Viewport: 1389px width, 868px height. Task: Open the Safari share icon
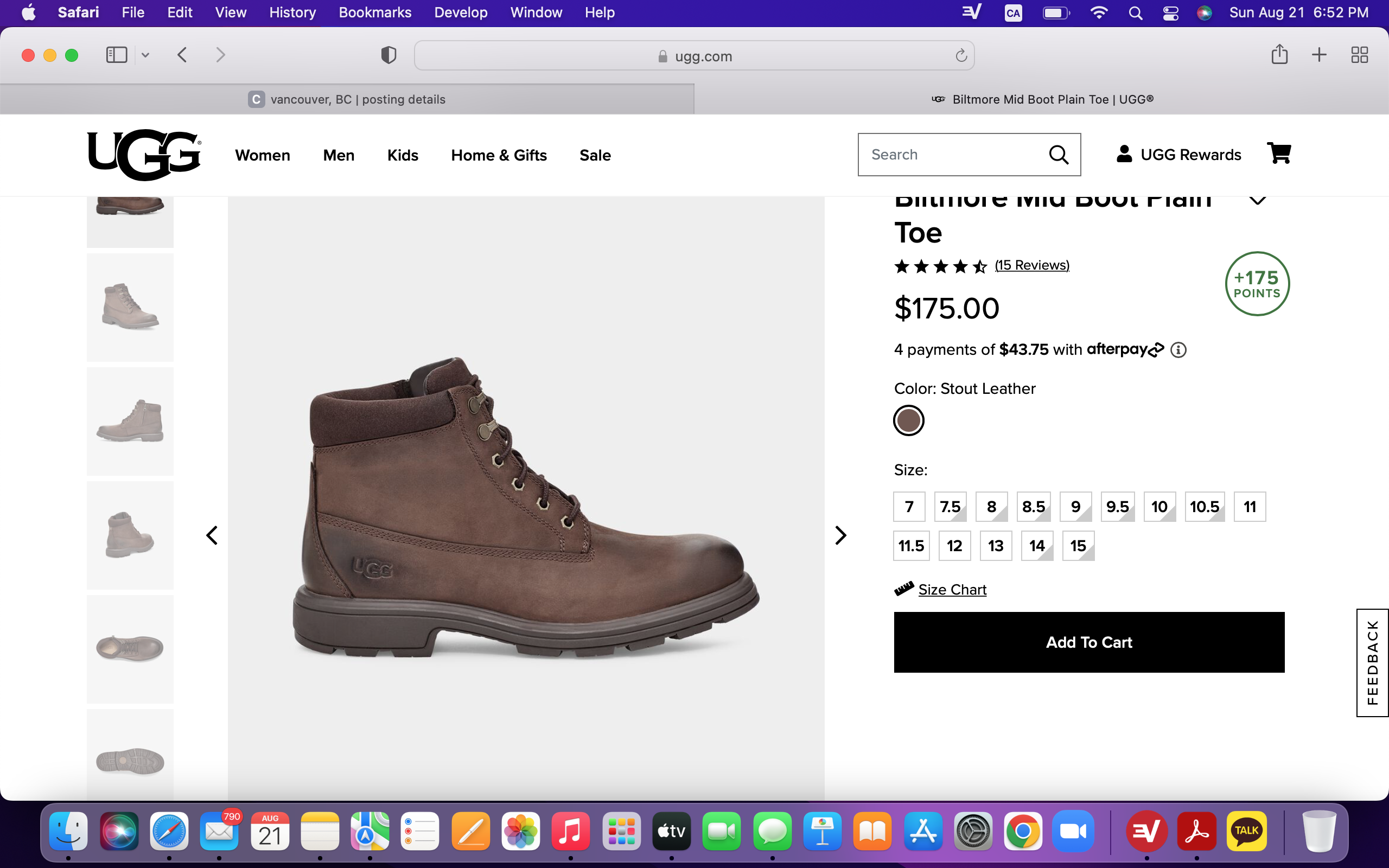[x=1279, y=55]
